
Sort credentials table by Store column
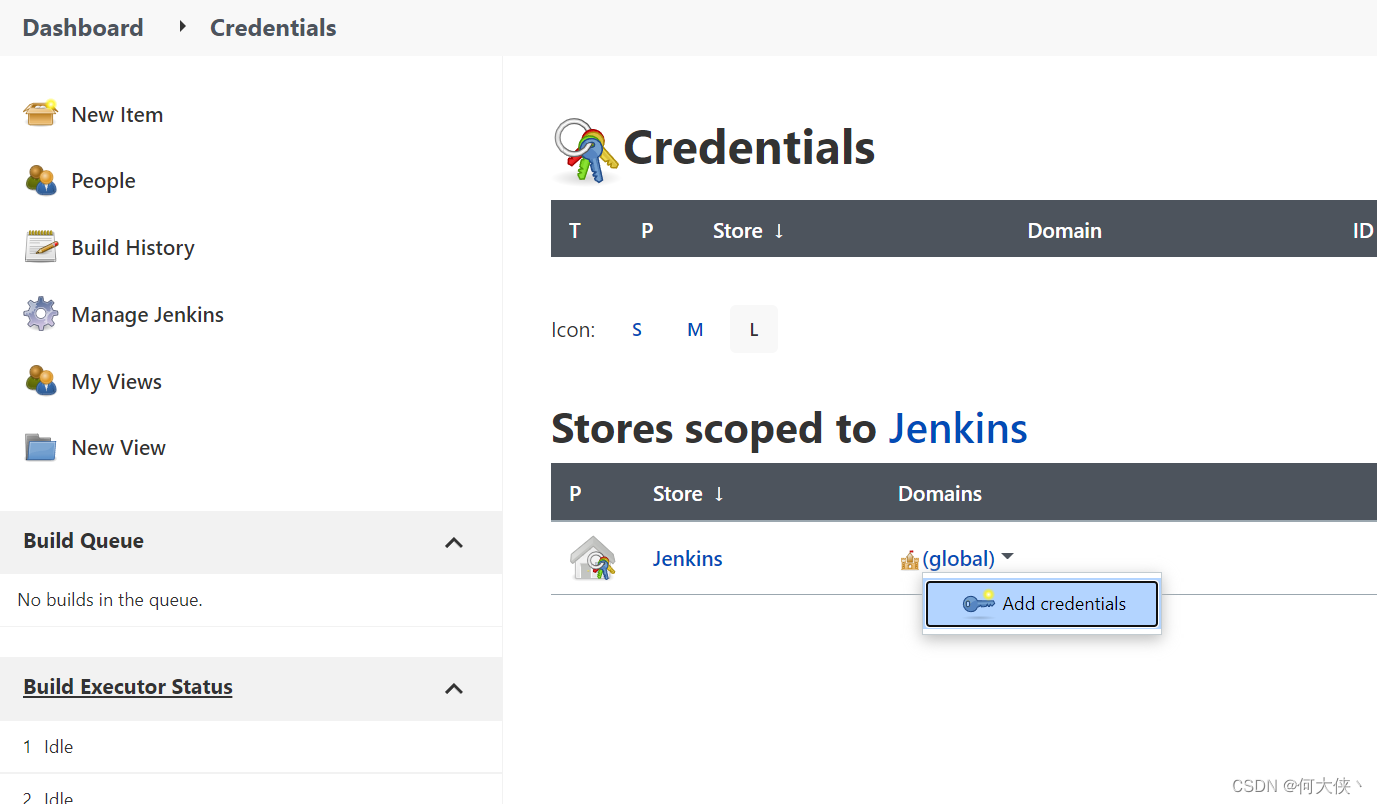pyautogui.click(x=748, y=231)
